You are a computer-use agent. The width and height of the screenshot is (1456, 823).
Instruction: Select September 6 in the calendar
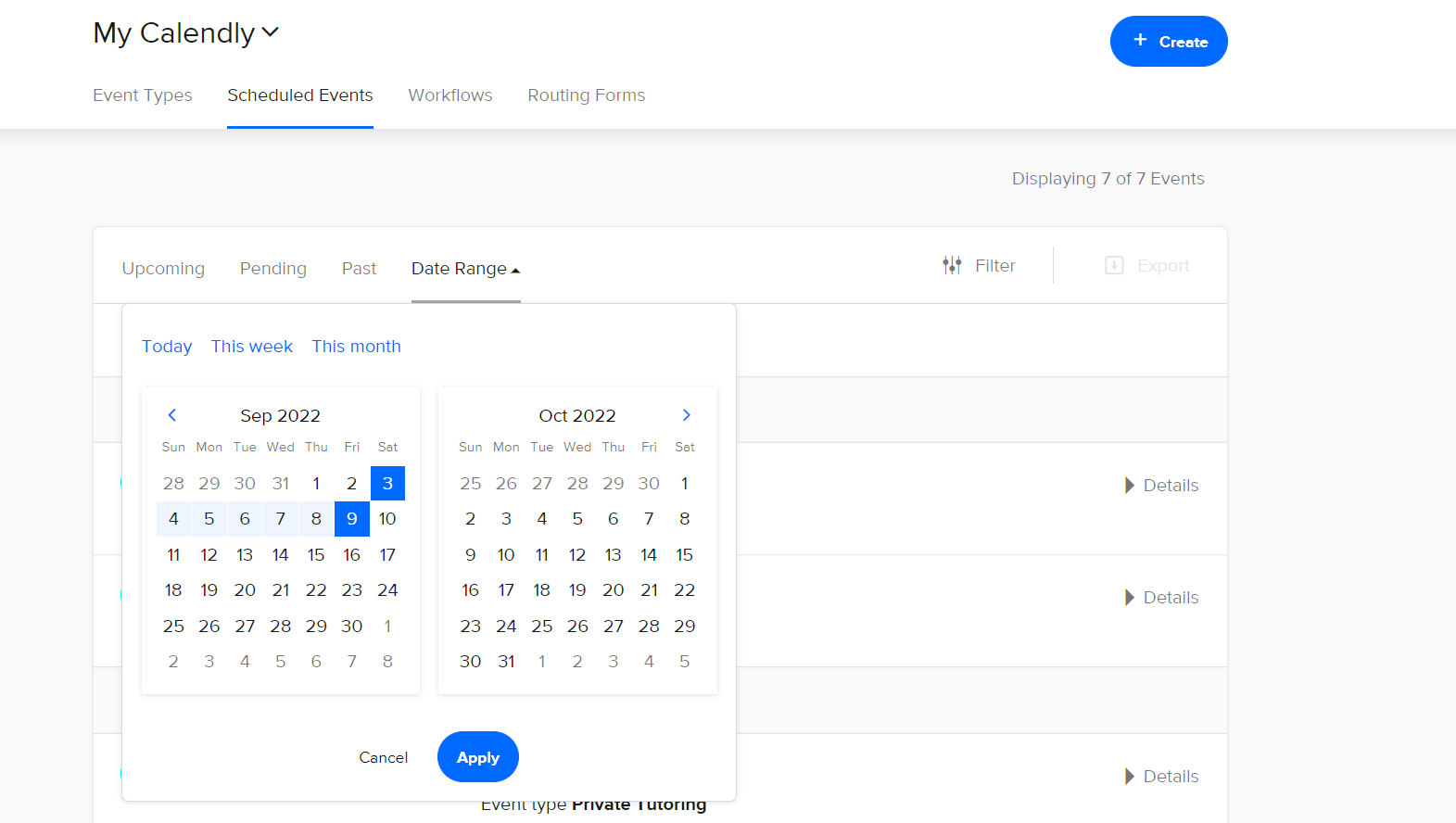245,519
